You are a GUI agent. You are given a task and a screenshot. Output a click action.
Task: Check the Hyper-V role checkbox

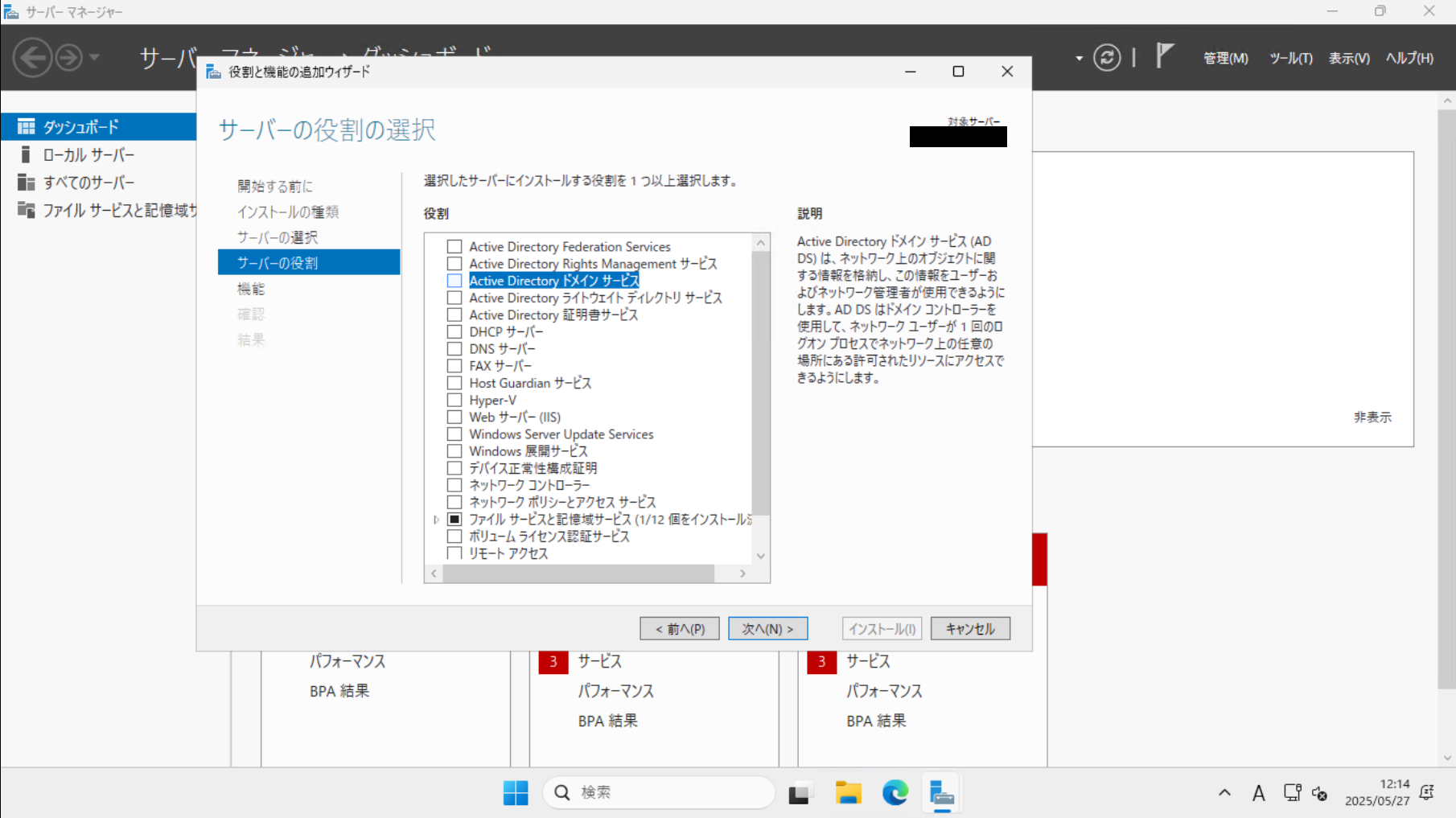pos(454,400)
